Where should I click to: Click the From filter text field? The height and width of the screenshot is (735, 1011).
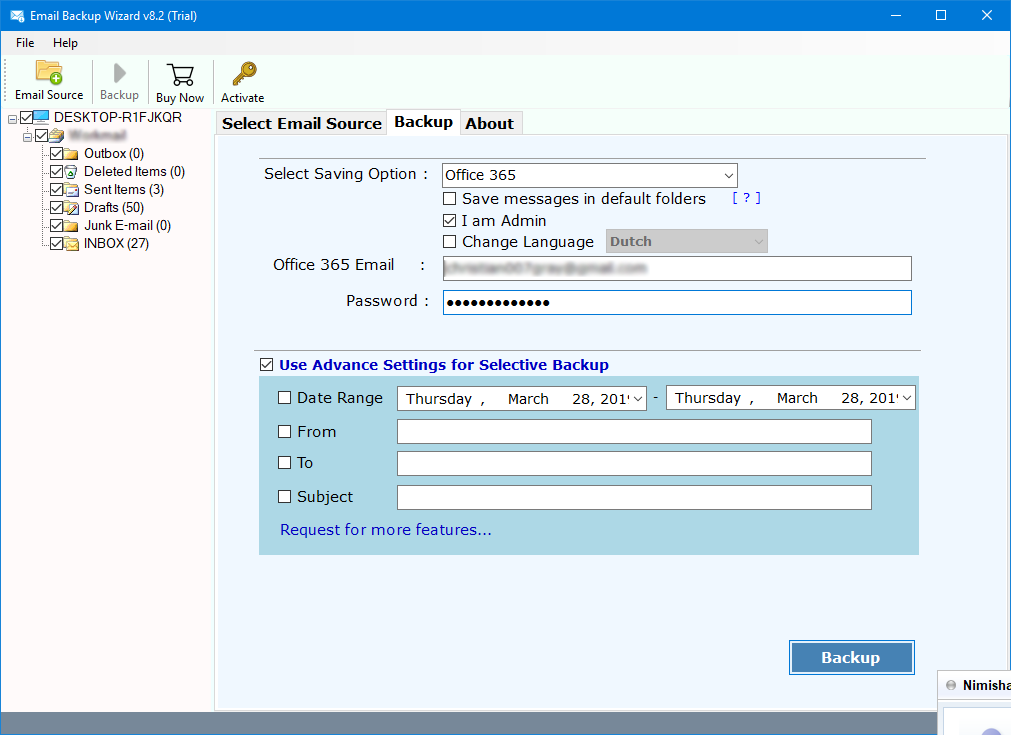(x=634, y=431)
